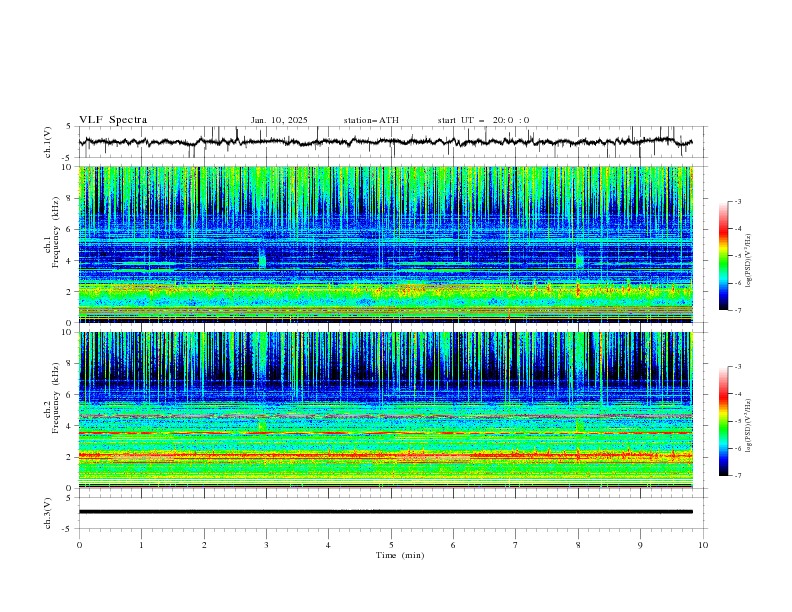Click the ch.1 colorbar 'log(PSD)(V²/Hz)' label
The image size is (792, 612).
[748, 261]
